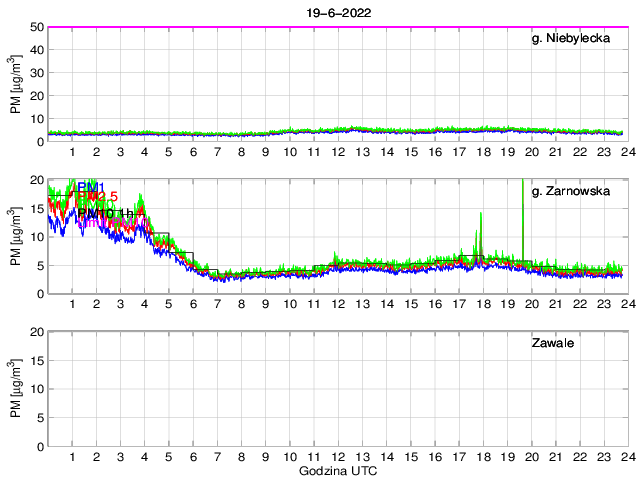Click the hour 12 tick on the Zawale x-axis
This screenshot has width=640, height=480.
pyautogui.click(x=337, y=457)
